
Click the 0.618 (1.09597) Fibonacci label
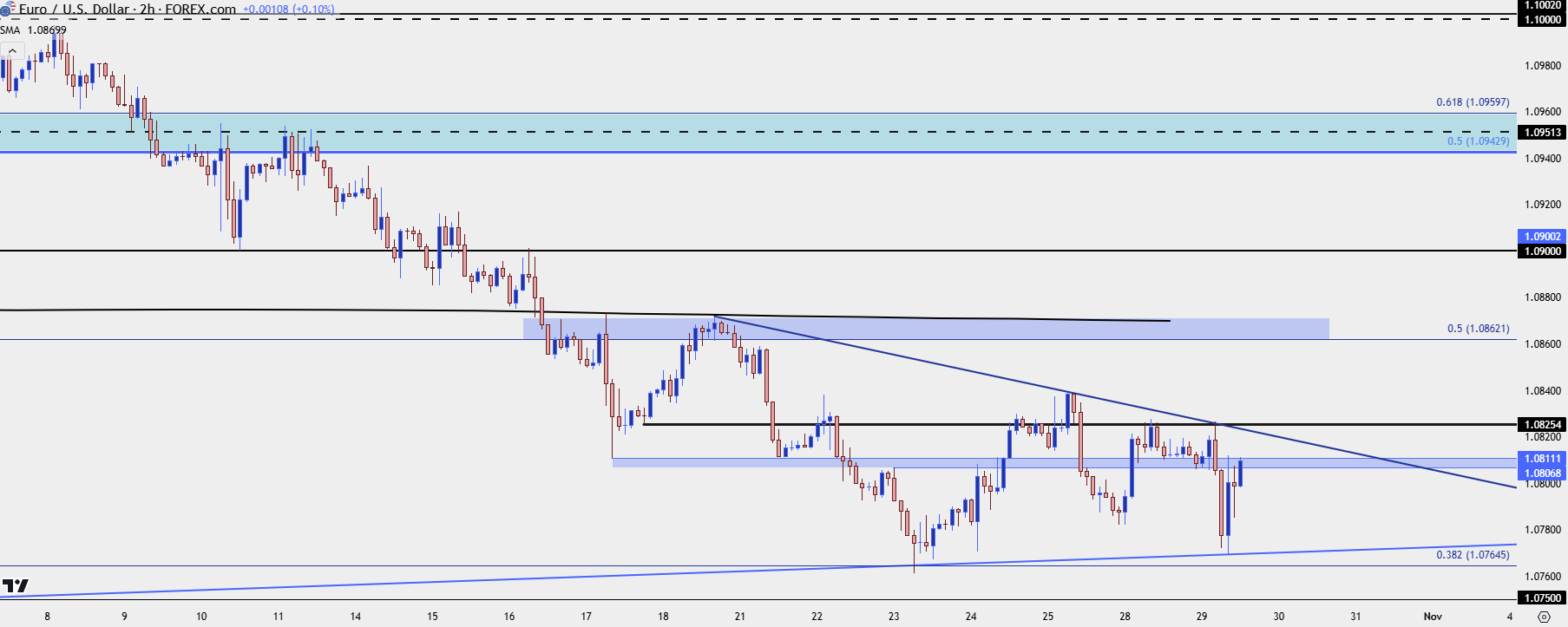pos(1473,101)
